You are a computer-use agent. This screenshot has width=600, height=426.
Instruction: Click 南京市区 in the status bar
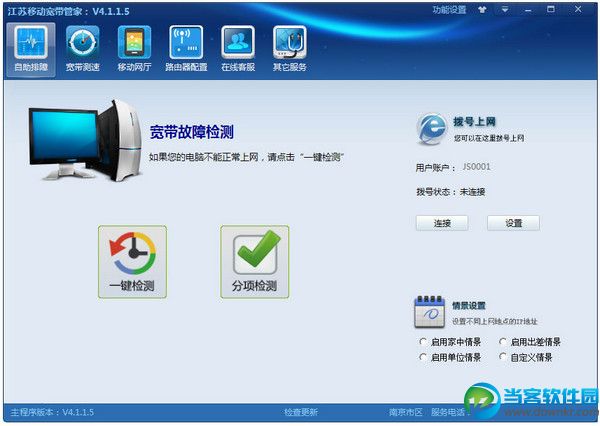[406, 412]
